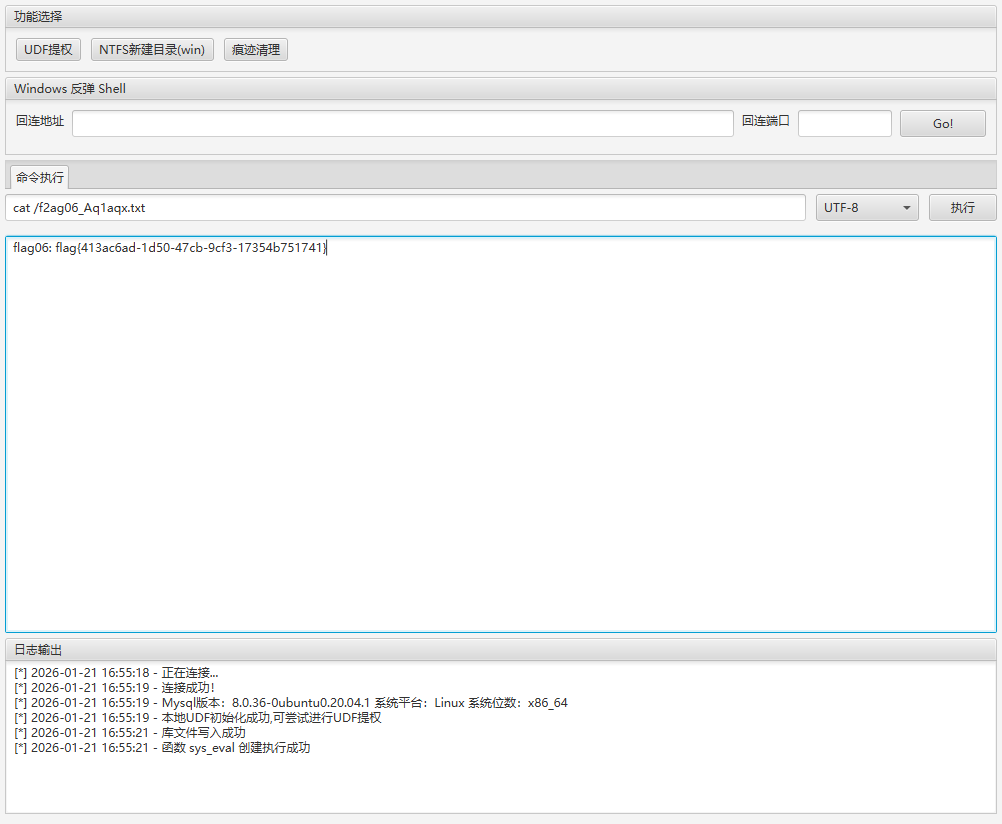Select the 库文件写入成功 log entry

point(130,733)
